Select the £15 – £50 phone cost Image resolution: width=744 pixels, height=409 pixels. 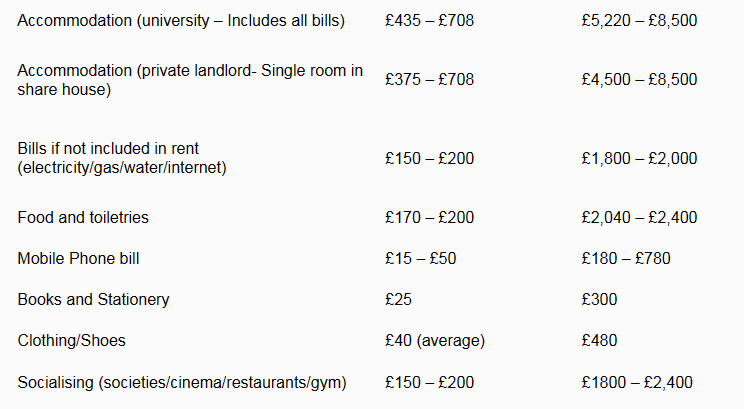420,258
